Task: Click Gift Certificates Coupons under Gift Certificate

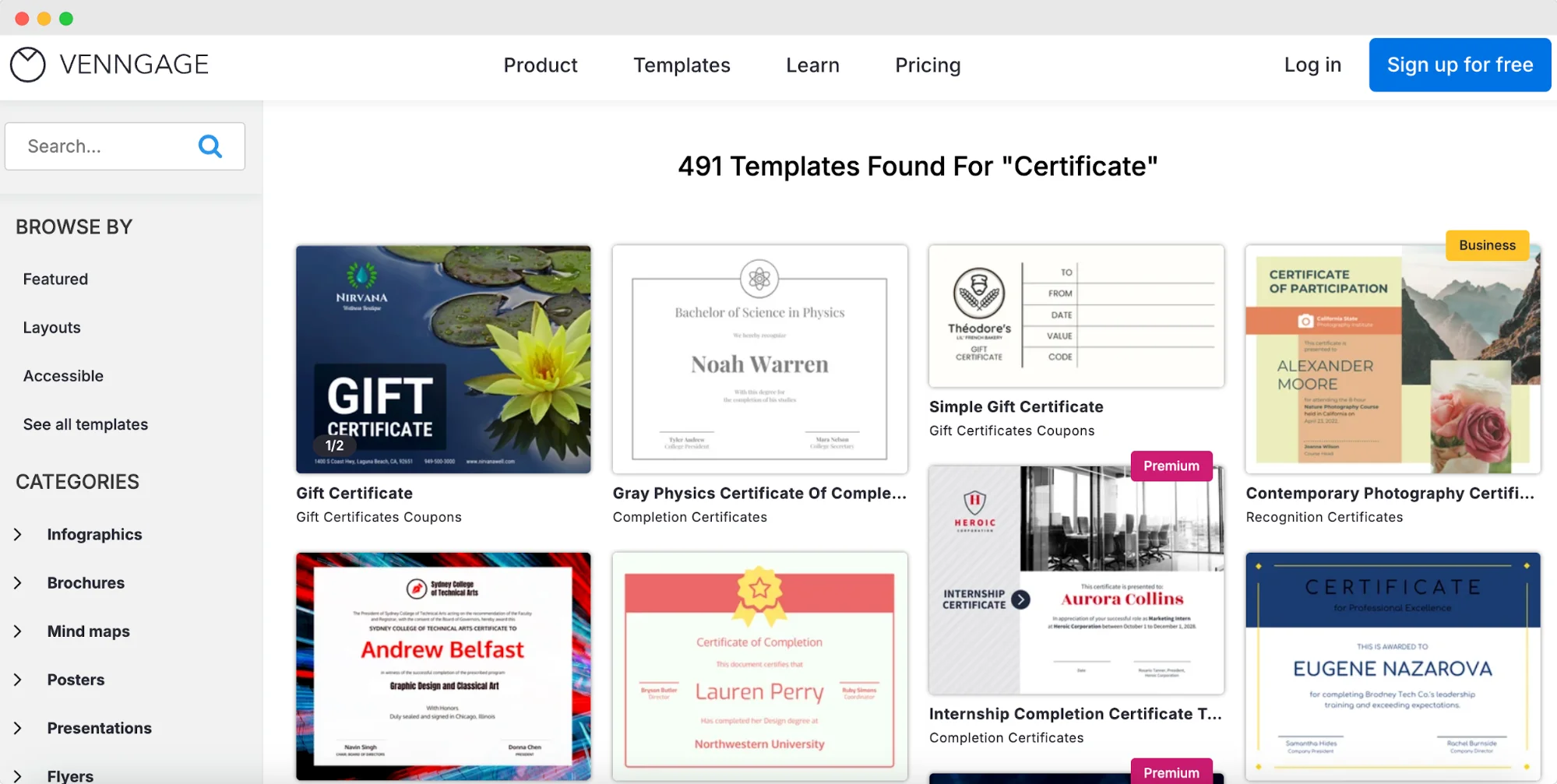Action: point(379,517)
